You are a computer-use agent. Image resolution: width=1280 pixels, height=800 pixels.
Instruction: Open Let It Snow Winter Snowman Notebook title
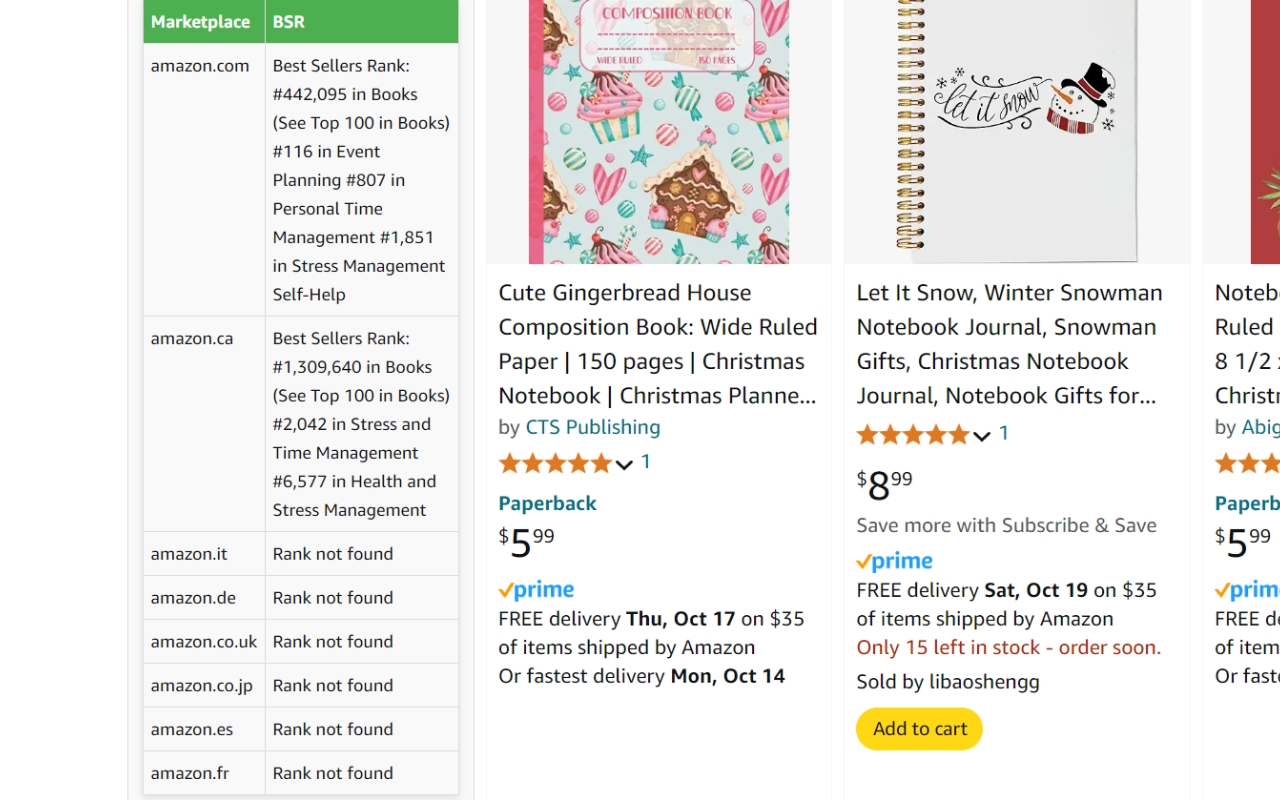tap(1009, 344)
